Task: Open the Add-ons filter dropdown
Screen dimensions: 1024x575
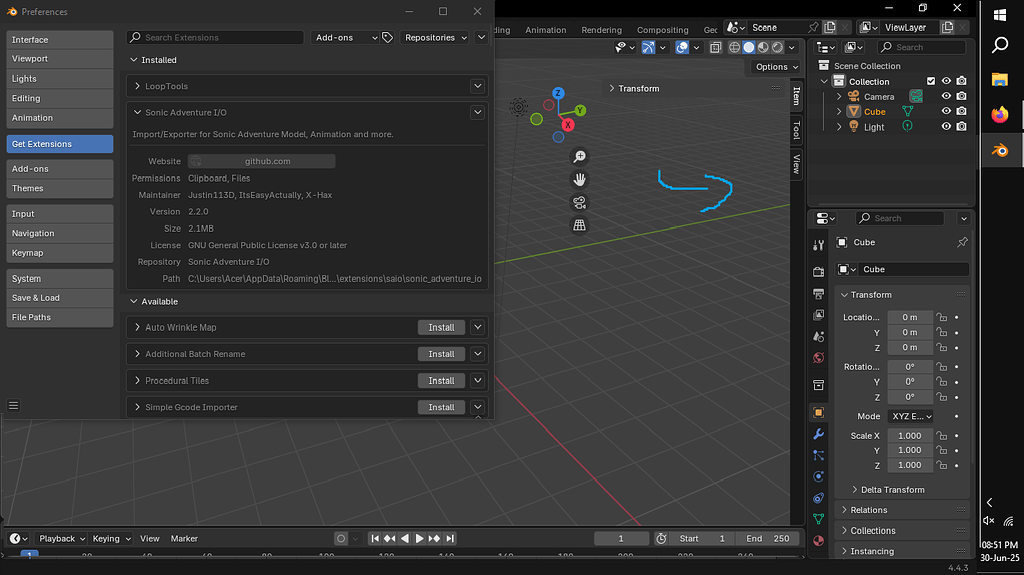Action: (x=345, y=38)
